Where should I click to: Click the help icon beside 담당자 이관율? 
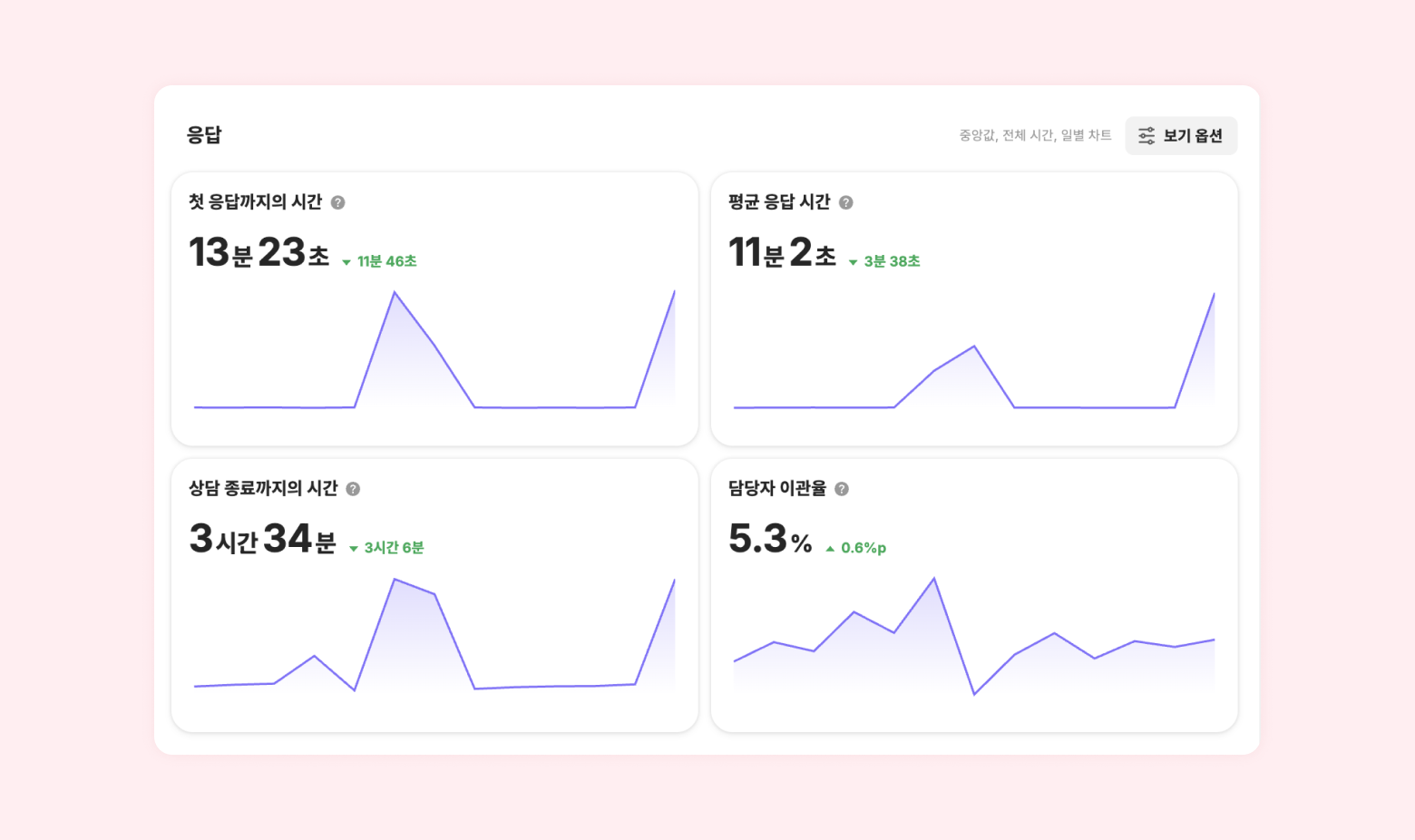pyautogui.click(x=842, y=489)
